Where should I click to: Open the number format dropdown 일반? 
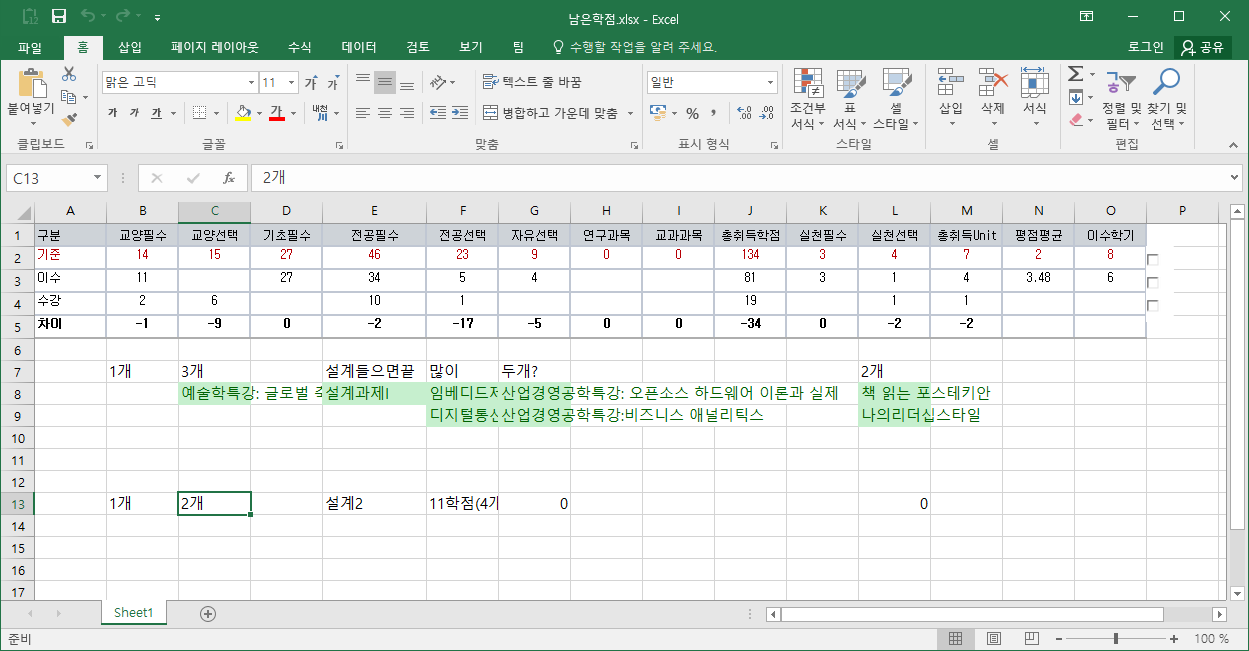pos(770,82)
